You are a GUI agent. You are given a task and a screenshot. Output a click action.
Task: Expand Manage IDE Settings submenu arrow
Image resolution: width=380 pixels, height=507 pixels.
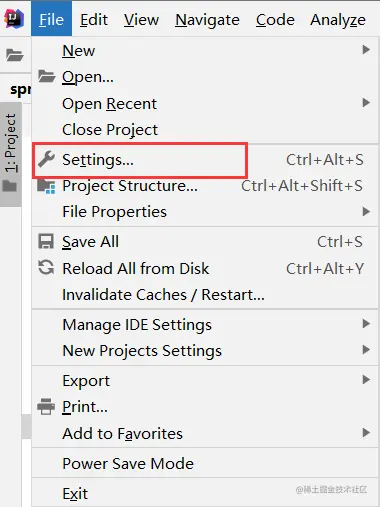(366, 324)
